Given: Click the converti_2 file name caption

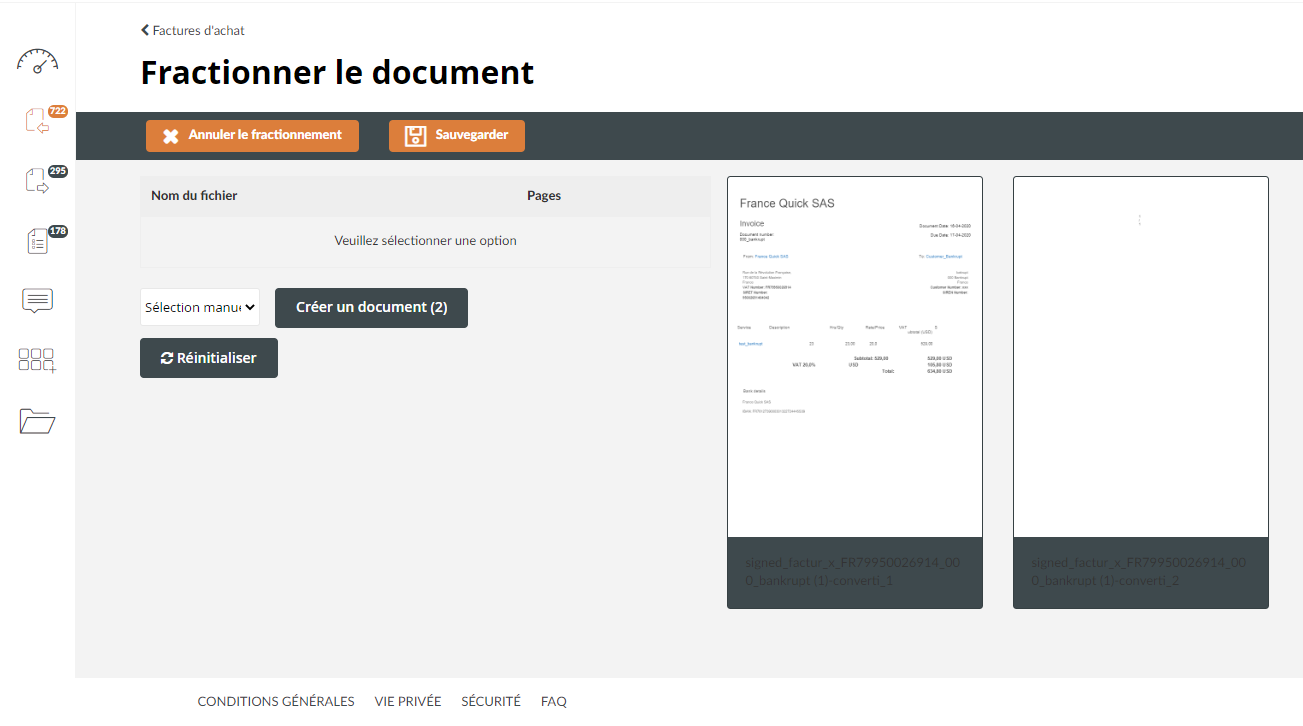Looking at the screenshot, I should 1139,572.
